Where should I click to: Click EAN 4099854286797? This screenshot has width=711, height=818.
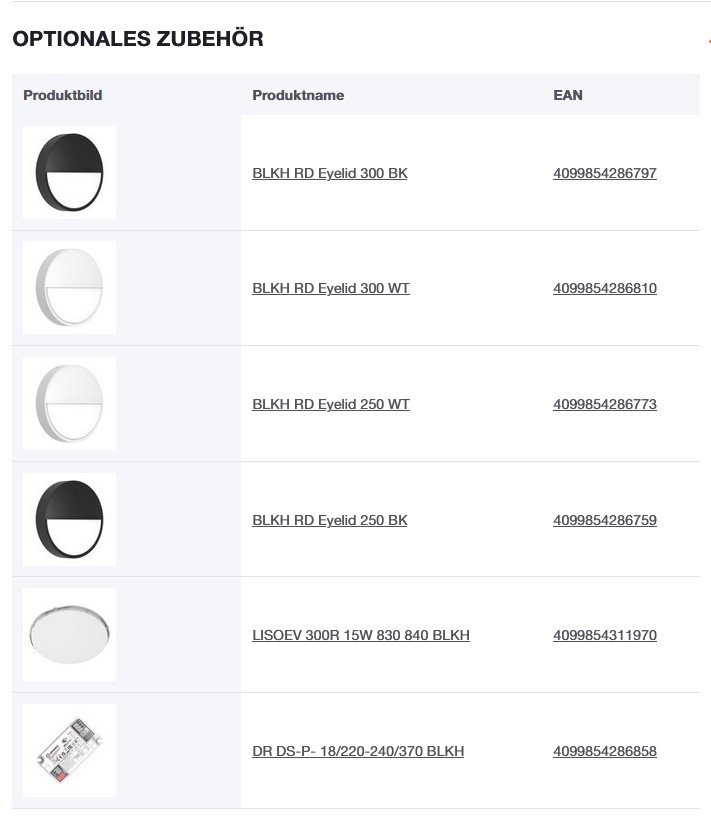click(605, 173)
